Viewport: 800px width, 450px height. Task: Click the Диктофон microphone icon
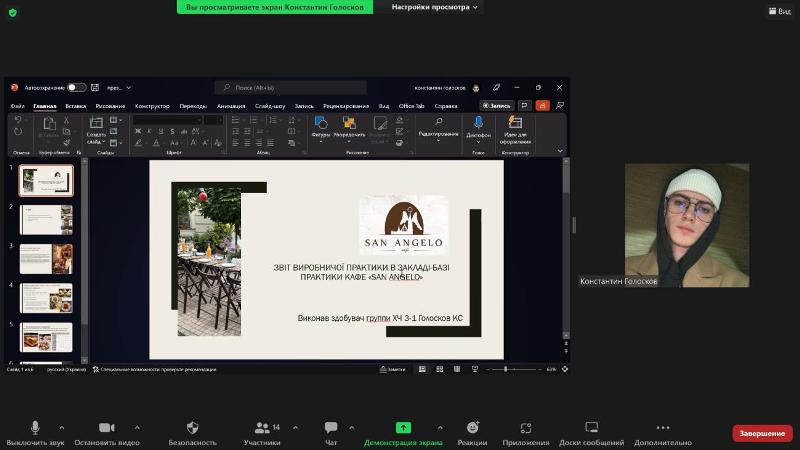(478, 122)
